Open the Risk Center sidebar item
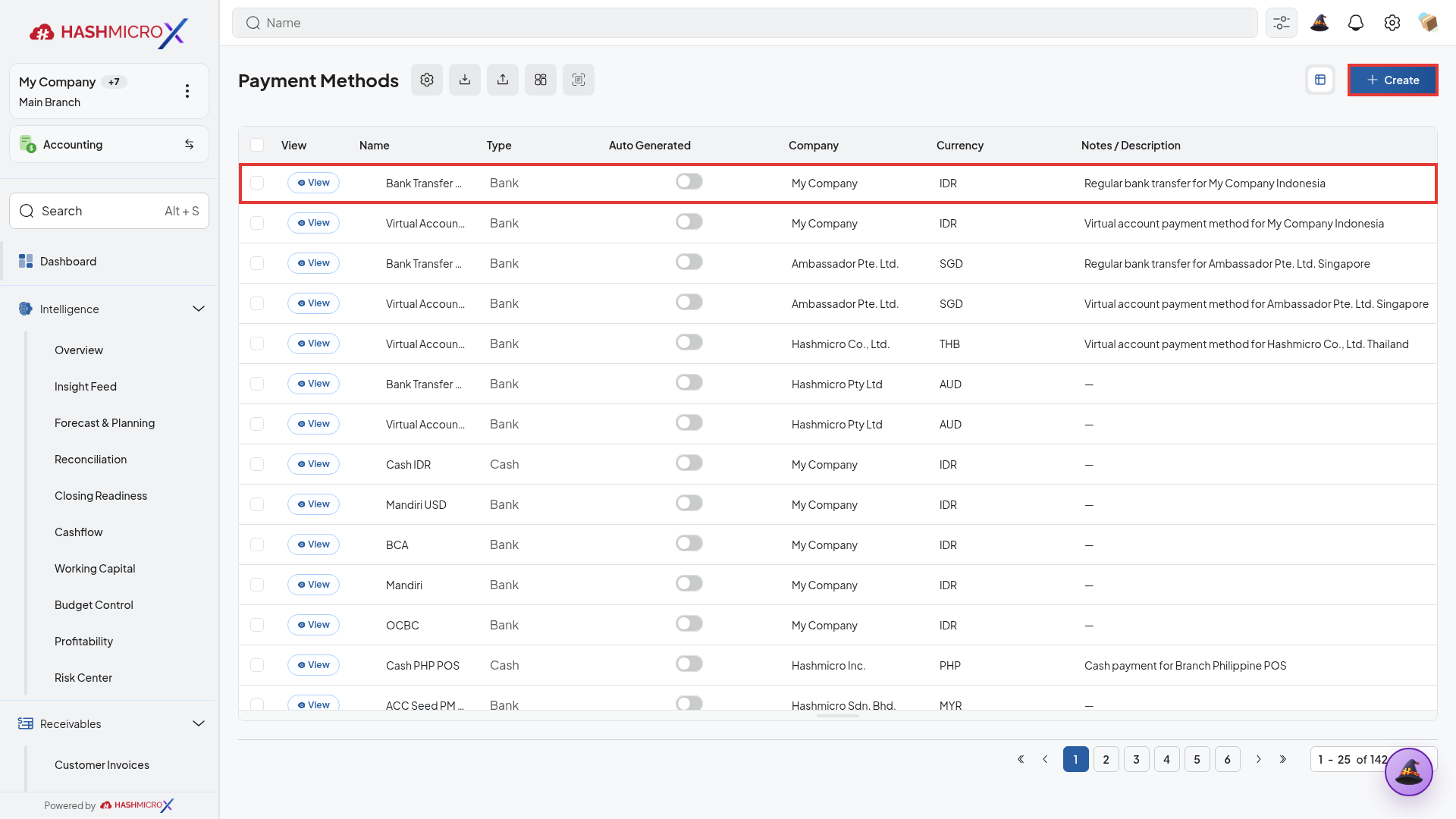 (x=83, y=678)
